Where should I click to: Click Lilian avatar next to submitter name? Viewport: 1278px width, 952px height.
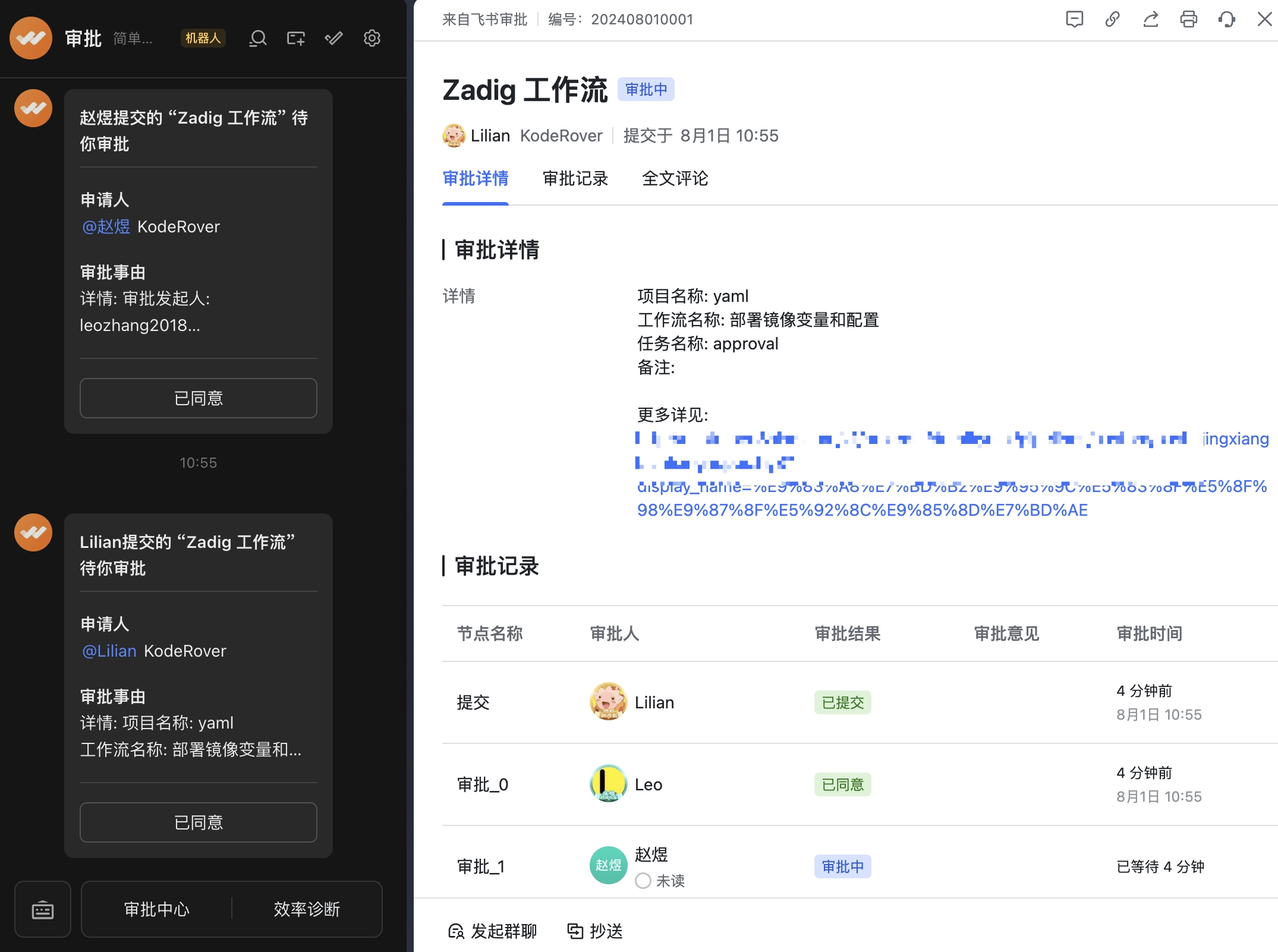[x=454, y=135]
